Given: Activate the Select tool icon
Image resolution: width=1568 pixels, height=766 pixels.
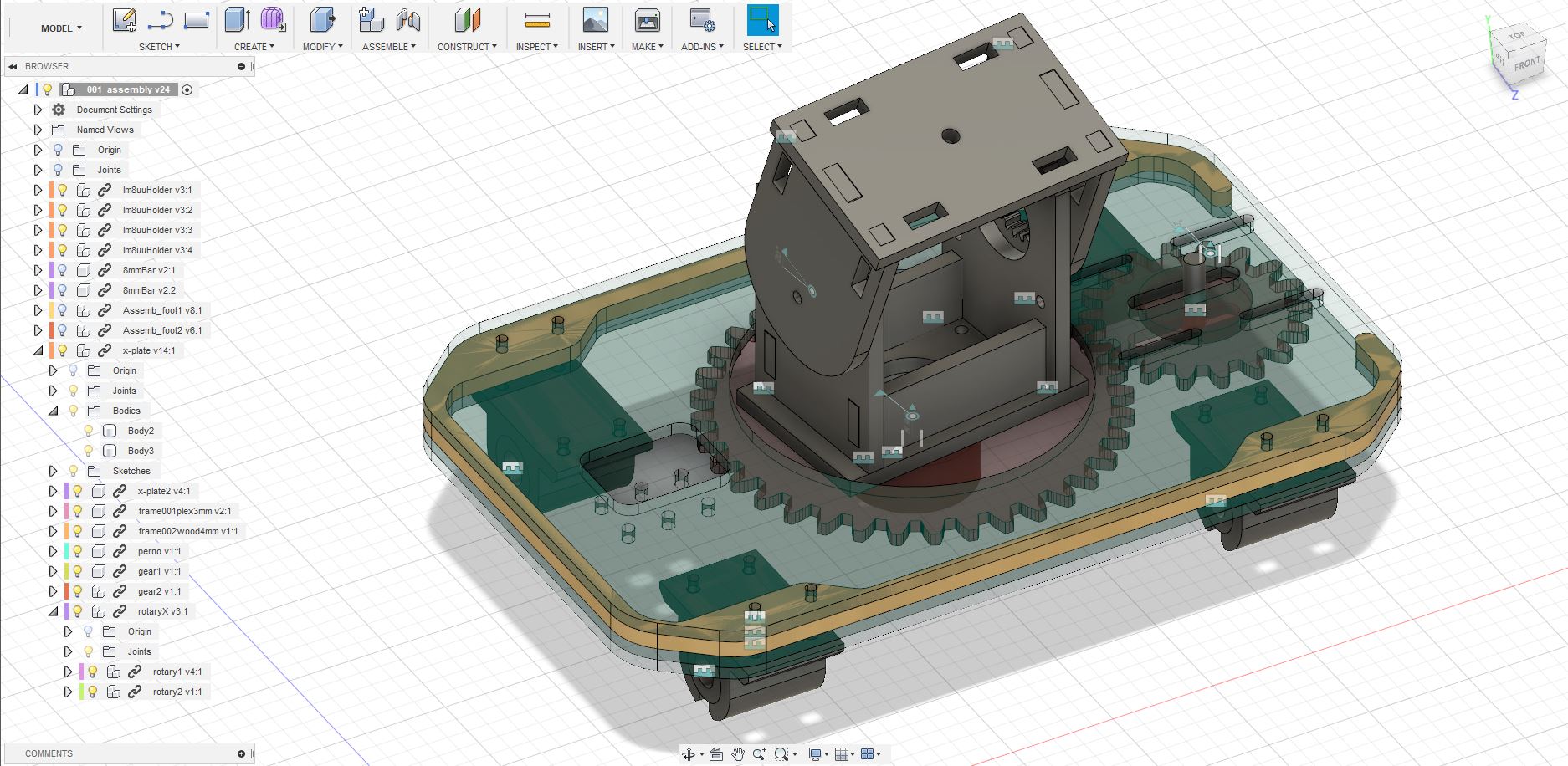Looking at the screenshot, I should tap(762, 20).
